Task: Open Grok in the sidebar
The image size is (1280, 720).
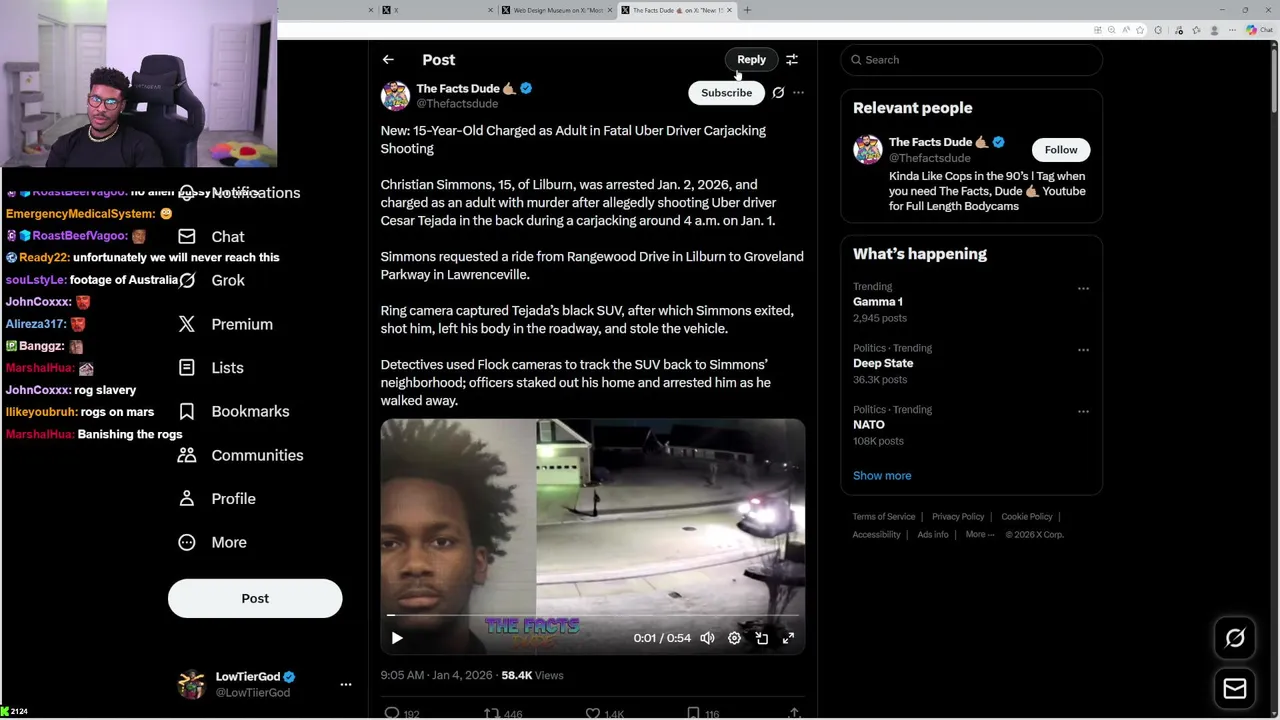Action: point(211,280)
